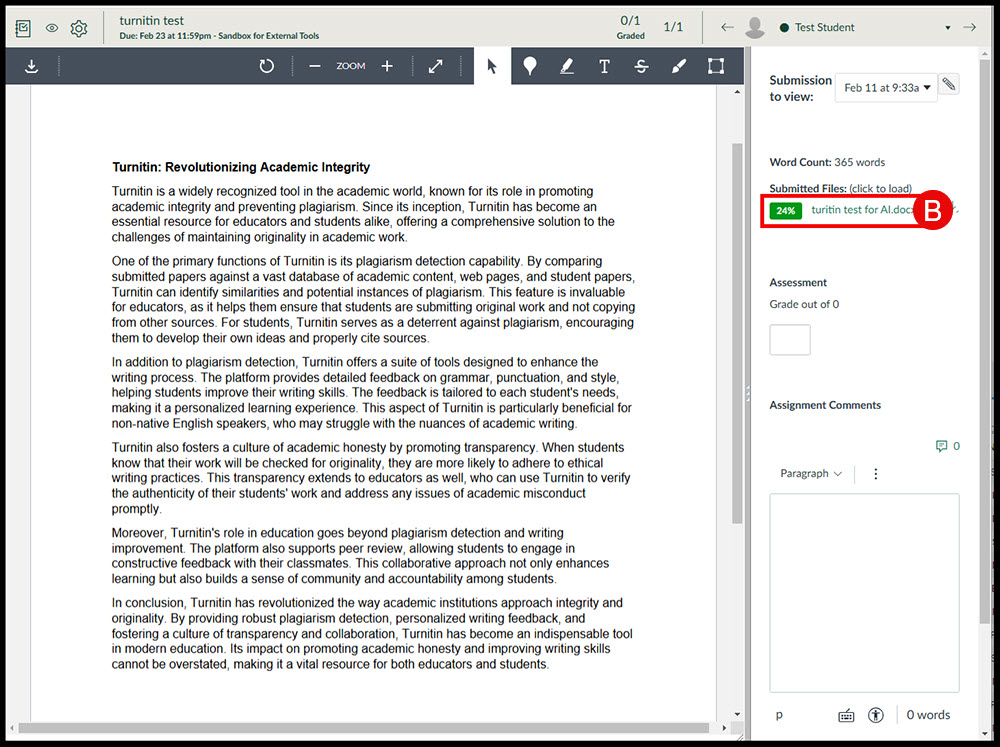The height and width of the screenshot is (747, 1000).
Task: Zoom in on the document
Action: [387, 66]
